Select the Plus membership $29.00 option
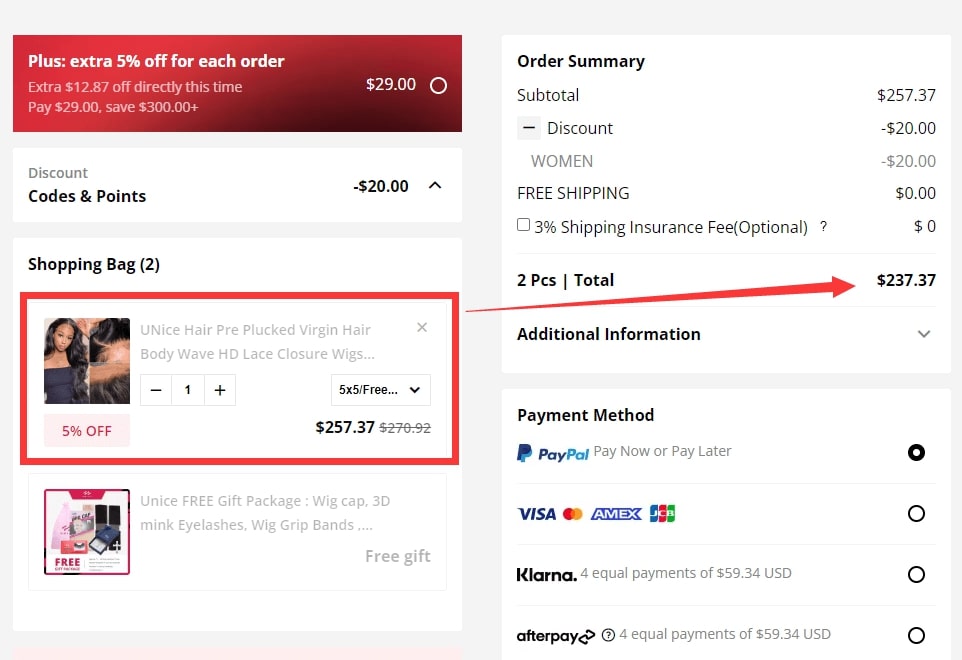This screenshot has width=962, height=660. 438,85
